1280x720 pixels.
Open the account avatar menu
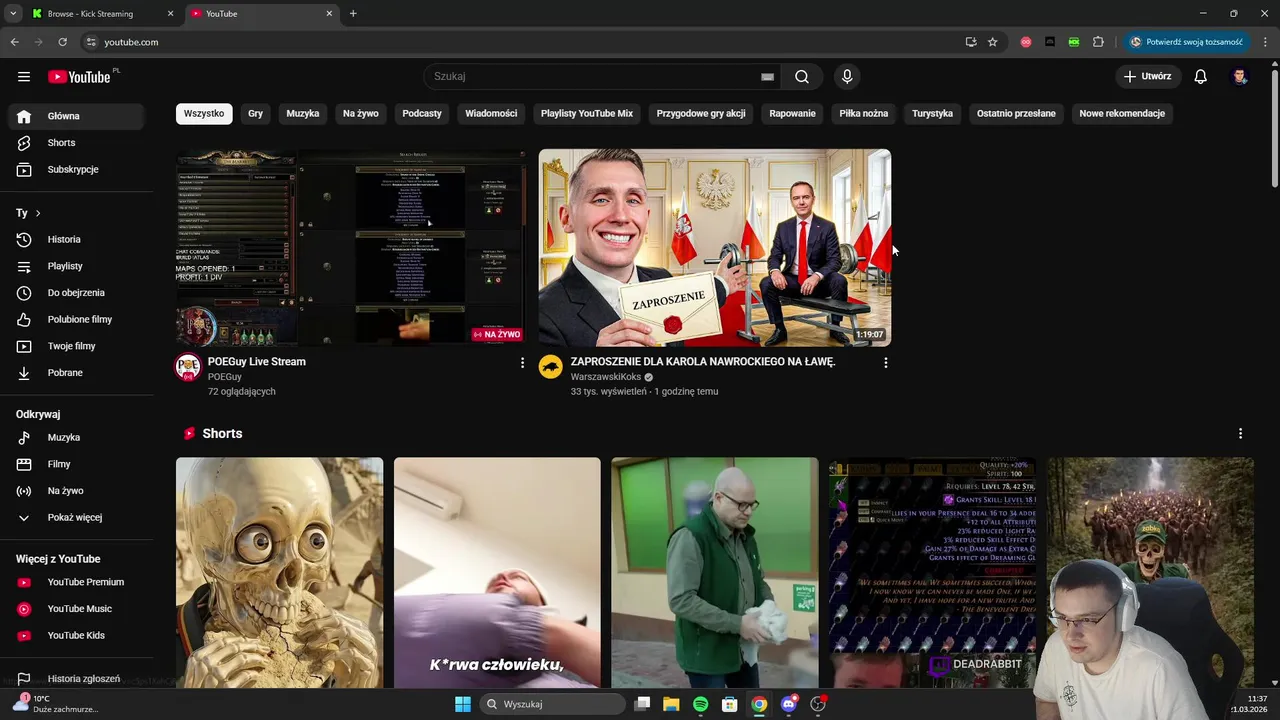[x=1240, y=77]
